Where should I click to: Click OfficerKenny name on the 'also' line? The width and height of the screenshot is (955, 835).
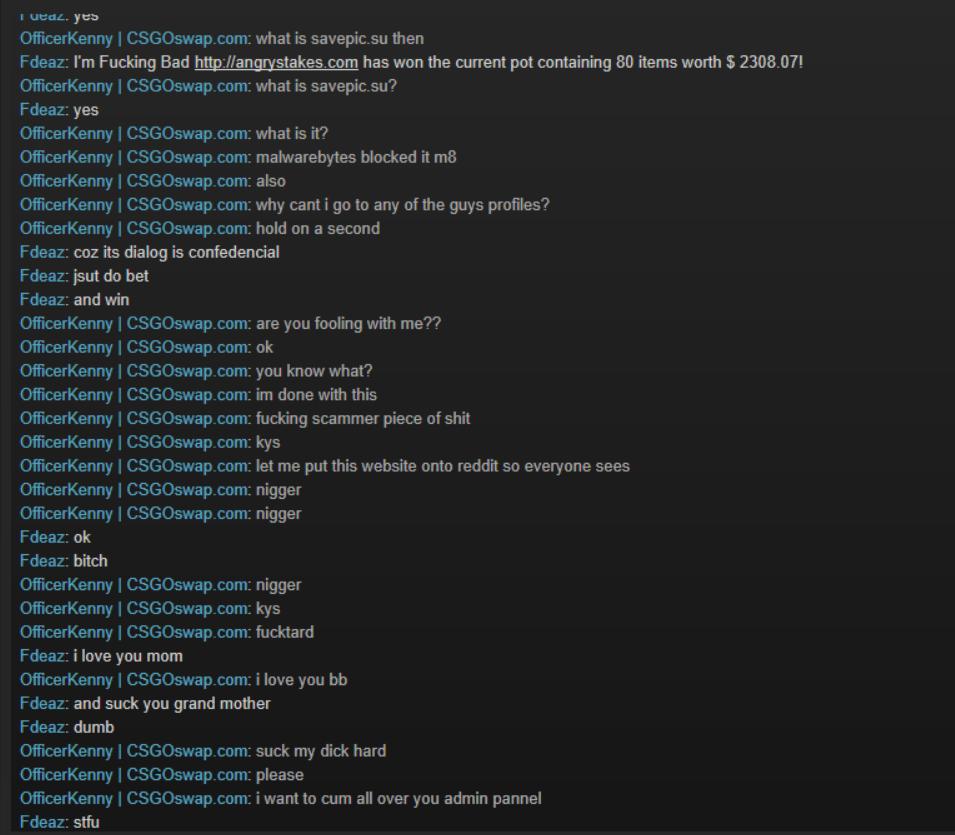(134, 181)
